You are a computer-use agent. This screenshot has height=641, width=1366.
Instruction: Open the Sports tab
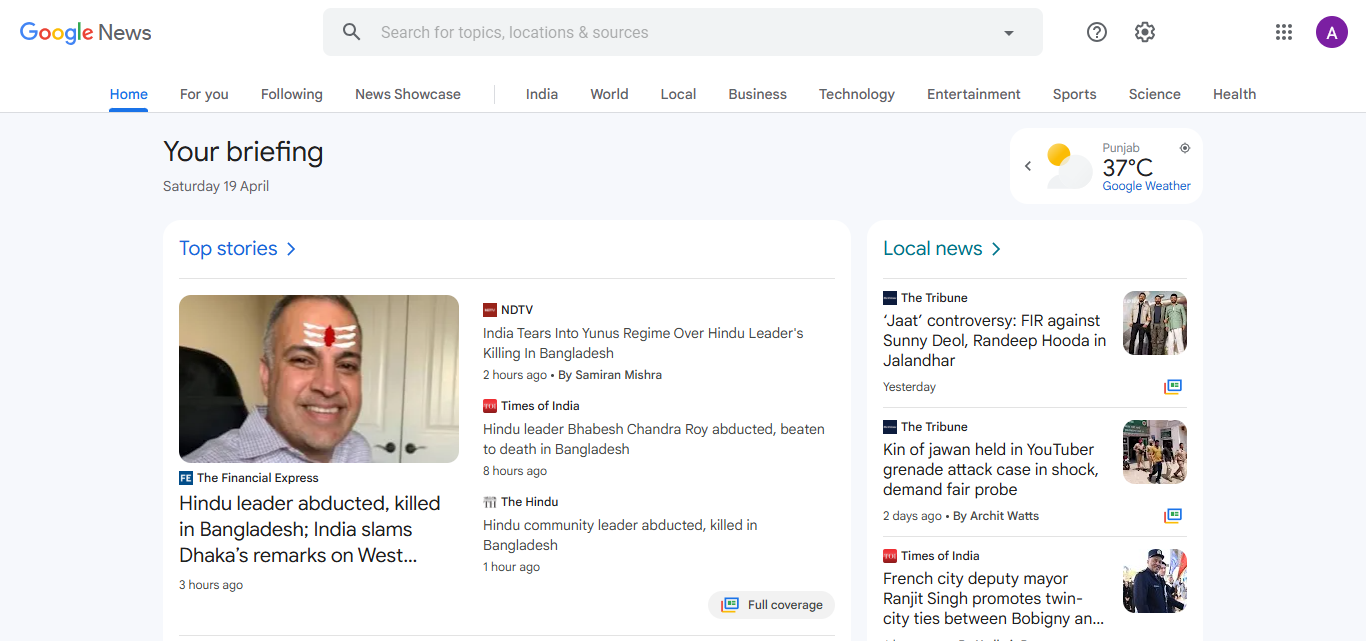1075,94
